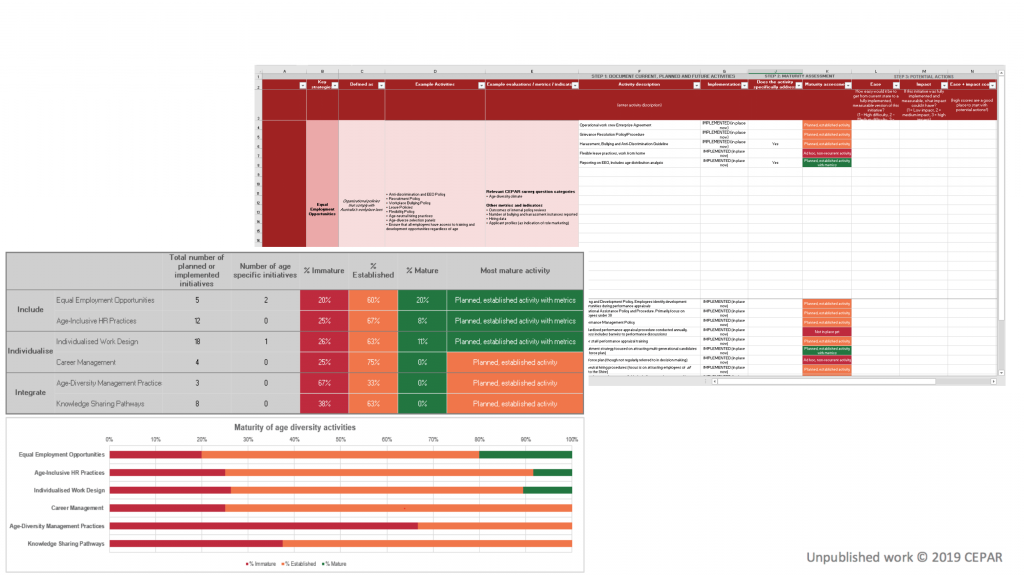This screenshot has height=576, width=1024.
Task: Open the Defined as column filter arrow
Action: (x=381, y=86)
